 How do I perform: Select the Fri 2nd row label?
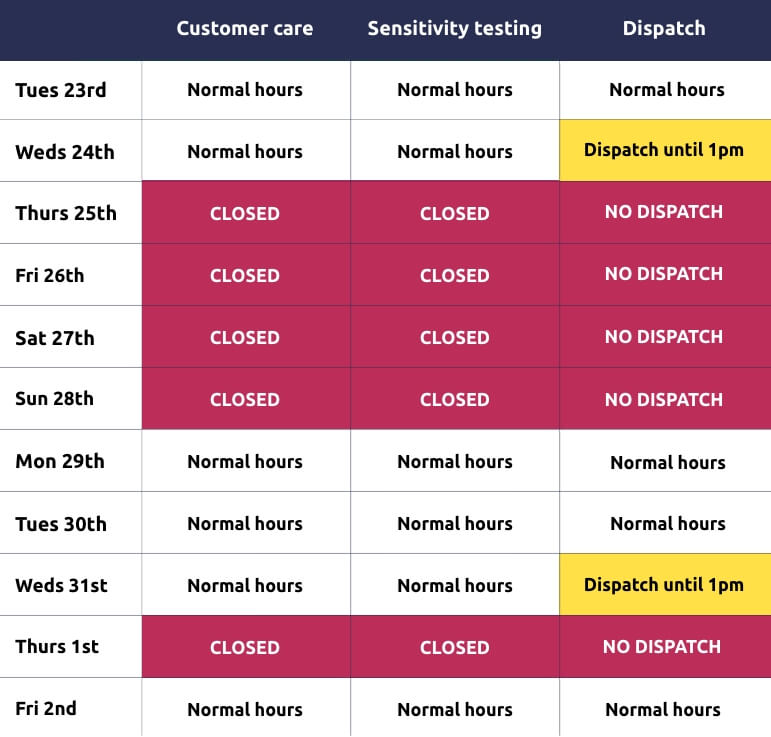[46, 708]
